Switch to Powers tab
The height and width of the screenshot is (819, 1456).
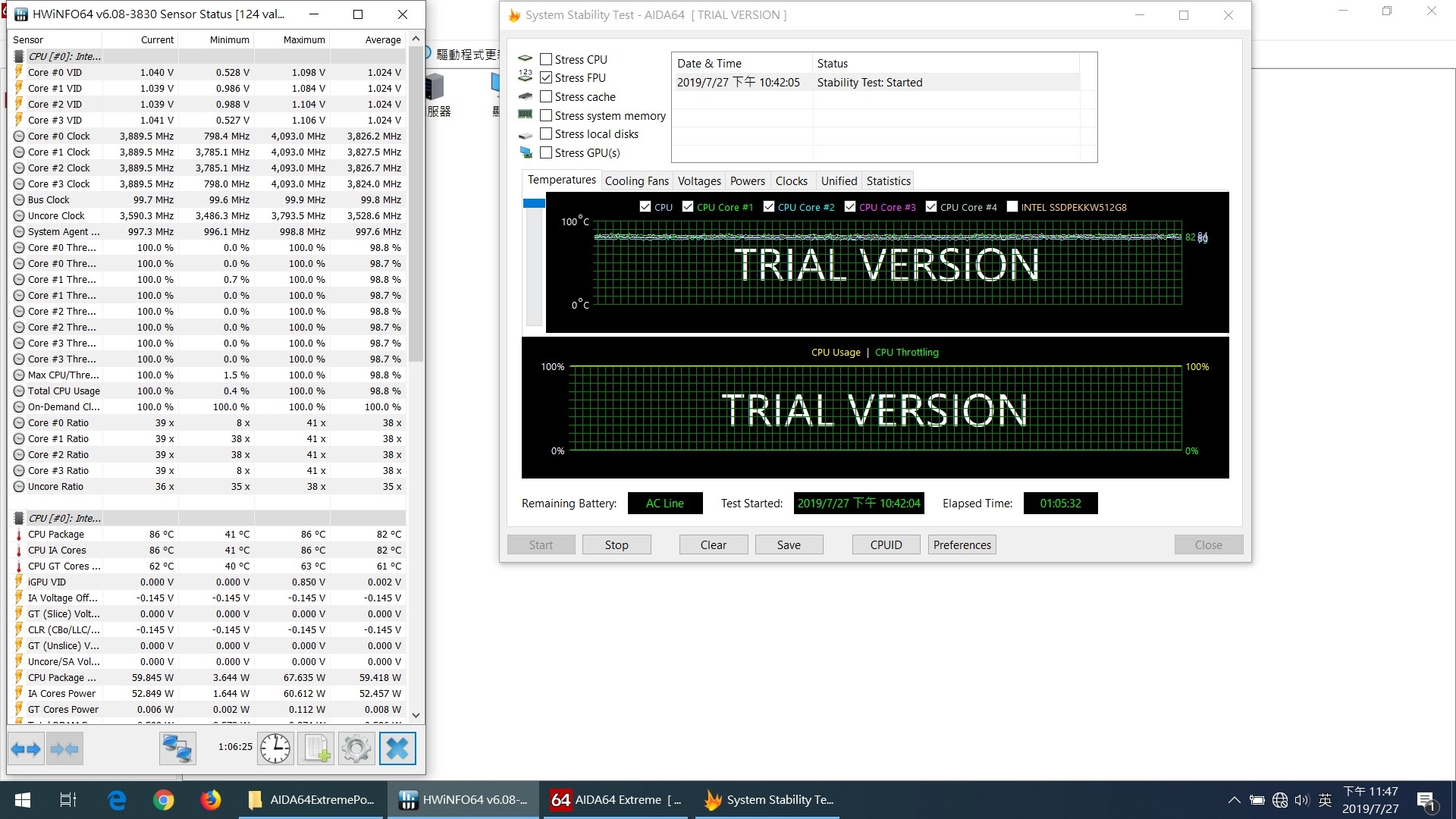[748, 181]
